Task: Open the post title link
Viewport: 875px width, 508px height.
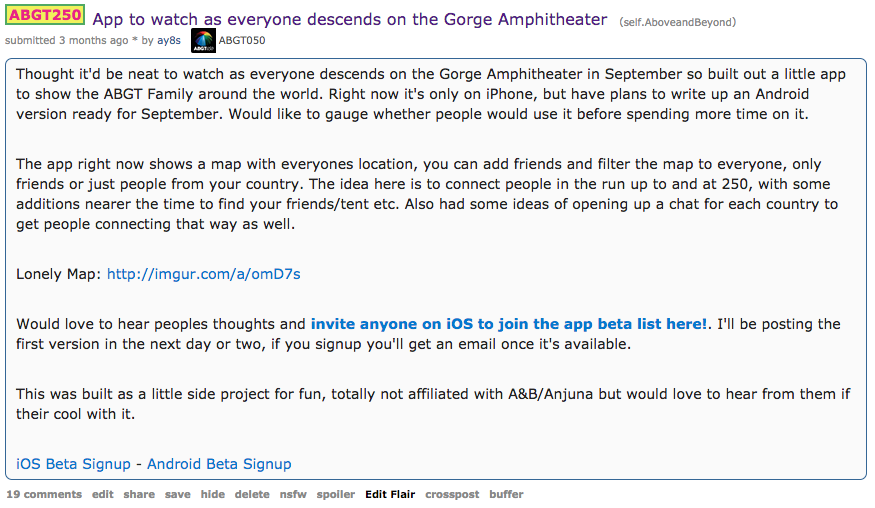Action: (x=350, y=20)
